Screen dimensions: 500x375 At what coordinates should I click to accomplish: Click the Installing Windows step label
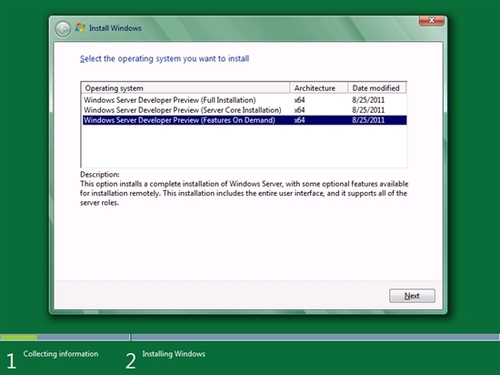(x=174, y=354)
